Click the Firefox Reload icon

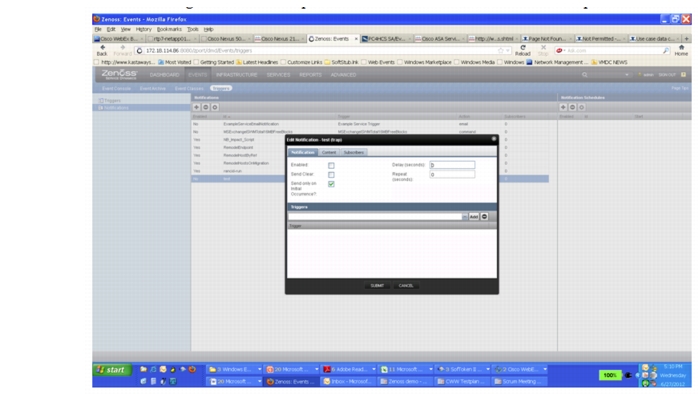pyautogui.click(x=523, y=50)
